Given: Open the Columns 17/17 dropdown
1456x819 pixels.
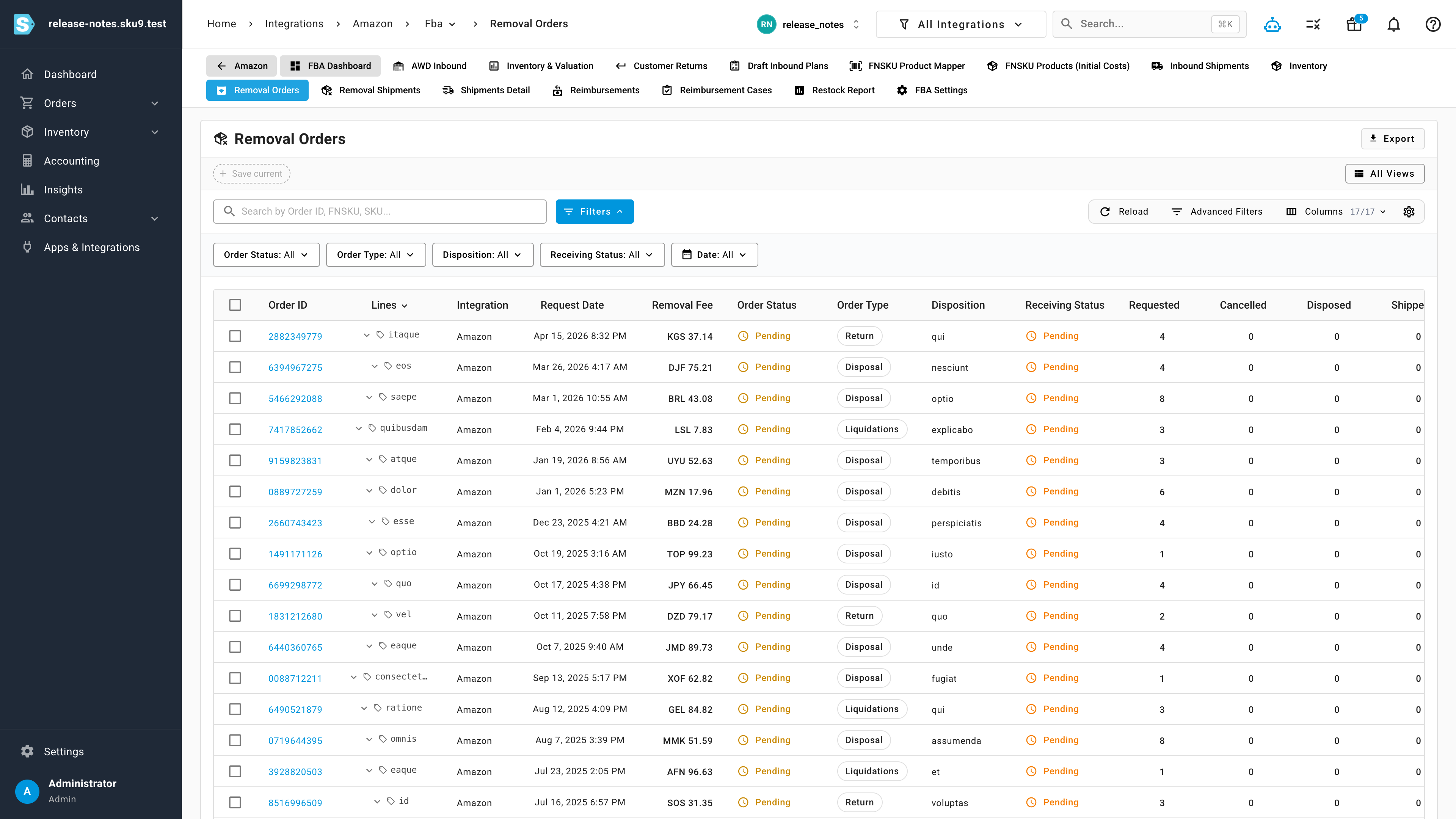Looking at the screenshot, I should click(x=1335, y=212).
